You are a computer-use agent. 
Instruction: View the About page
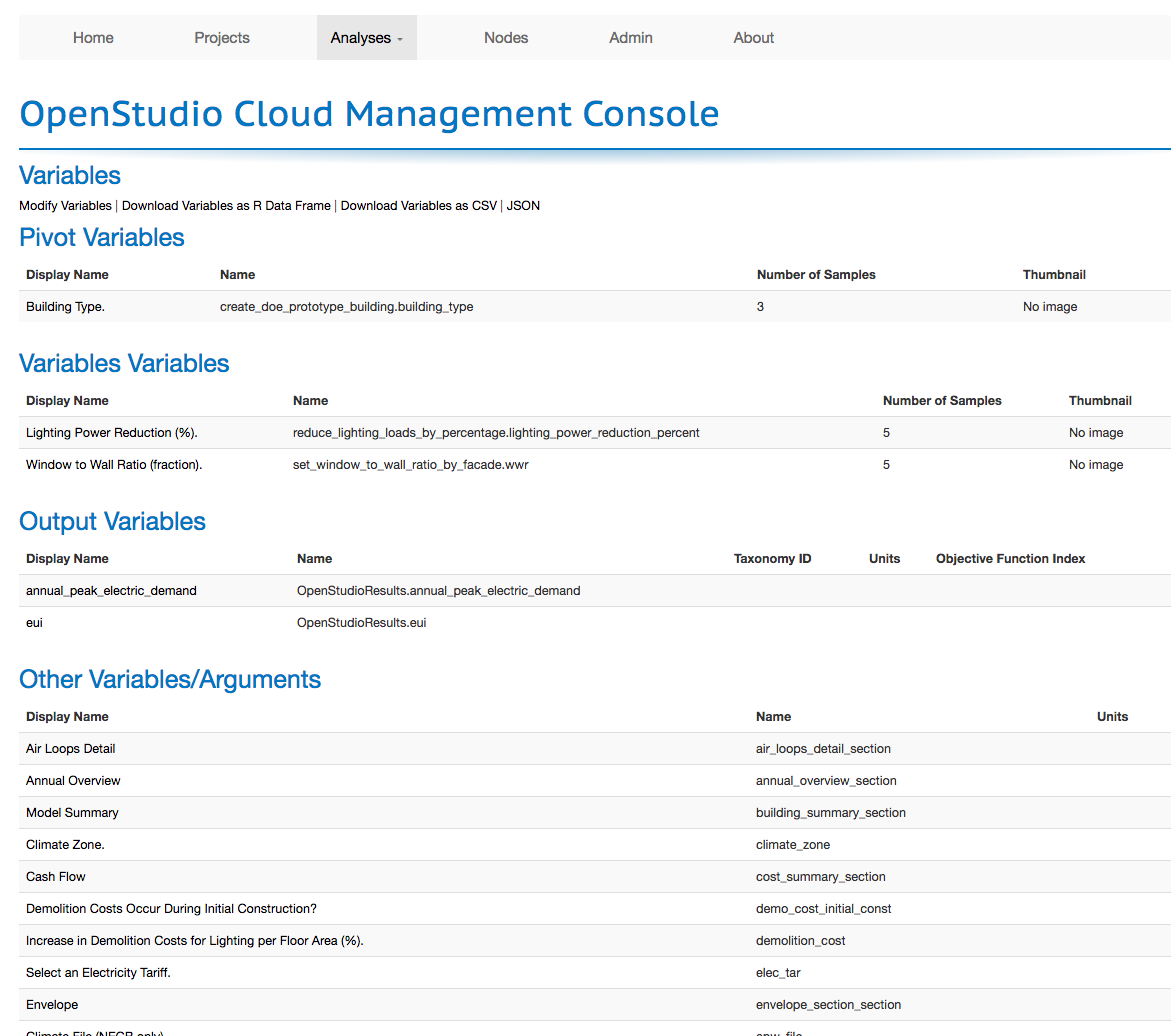[752, 37]
